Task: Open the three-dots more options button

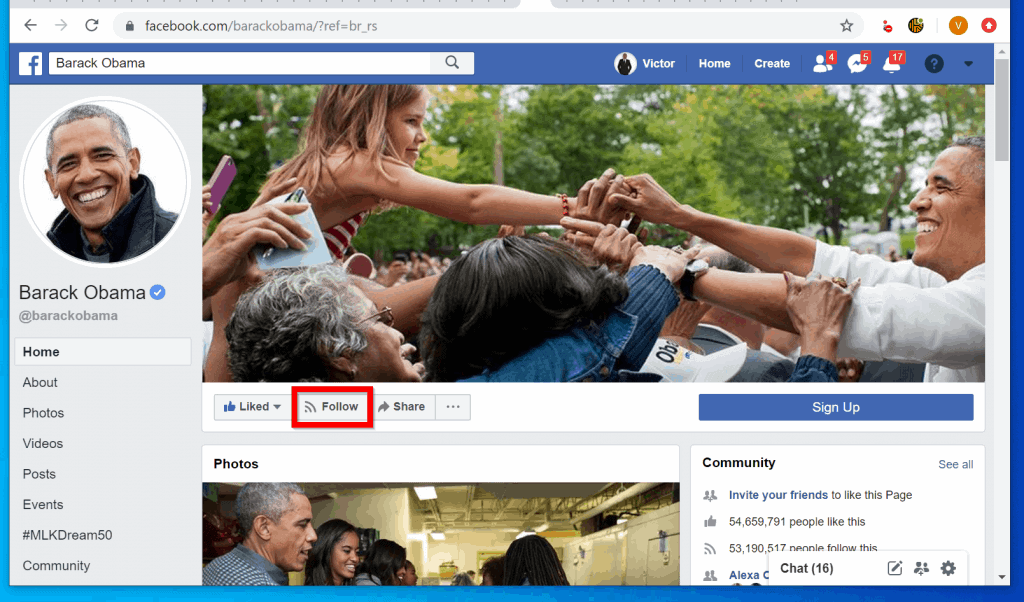Action: pos(453,407)
